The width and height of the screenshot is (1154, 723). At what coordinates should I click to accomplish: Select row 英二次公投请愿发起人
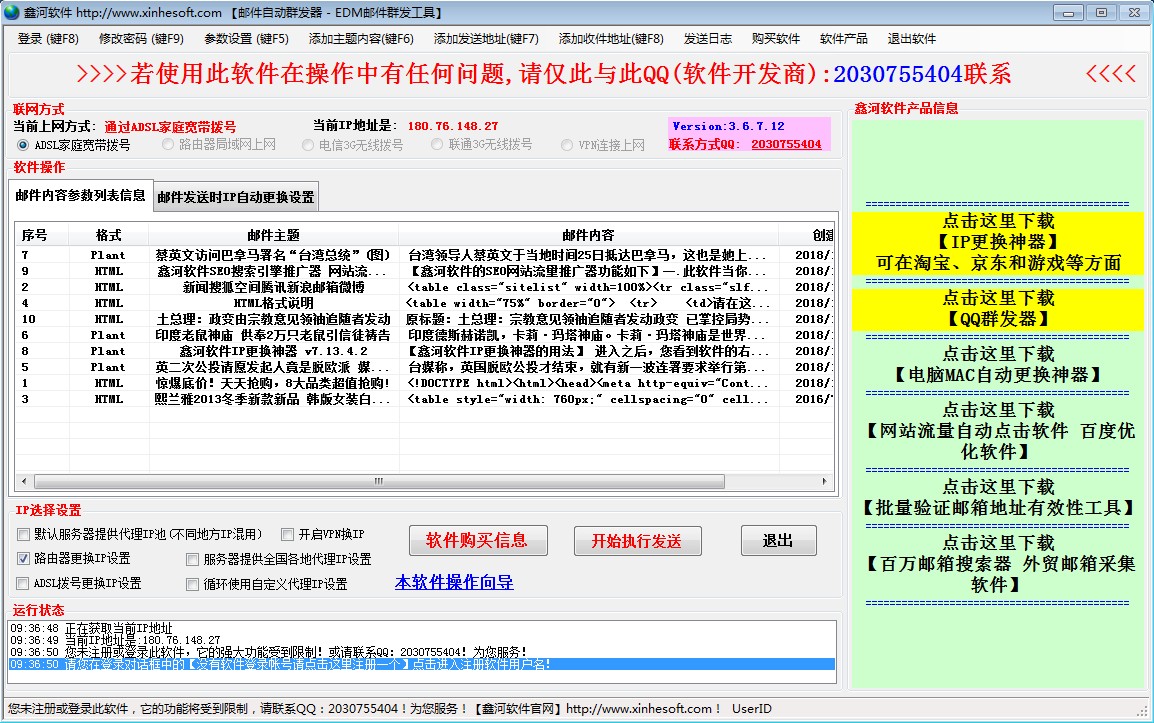[424, 367]
